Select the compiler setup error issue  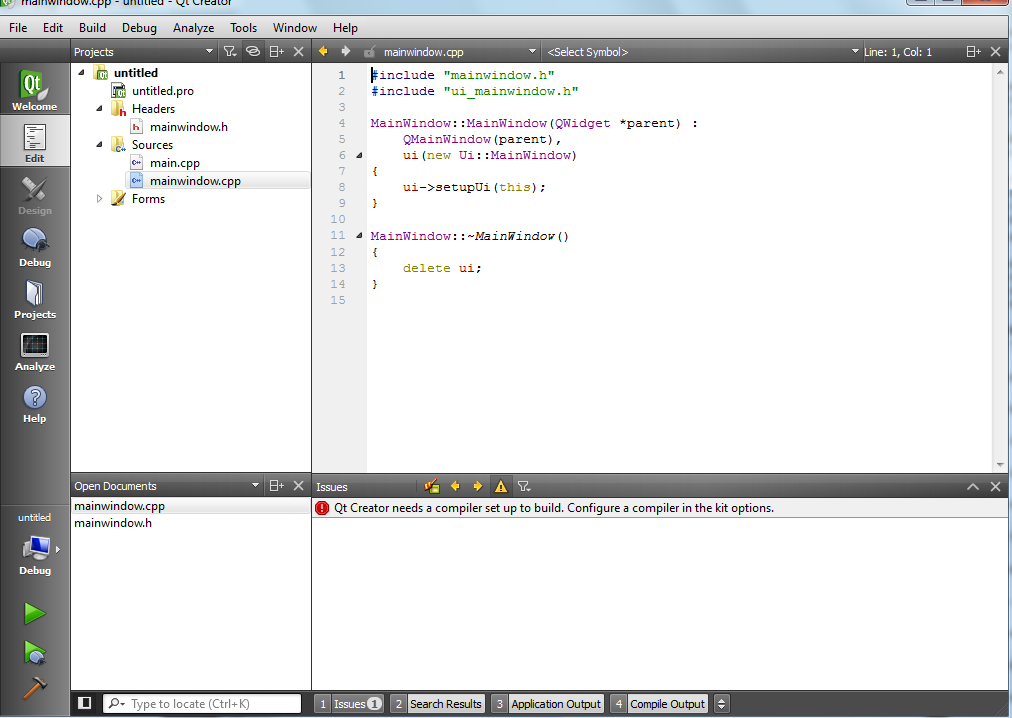[x=660, y=508]
